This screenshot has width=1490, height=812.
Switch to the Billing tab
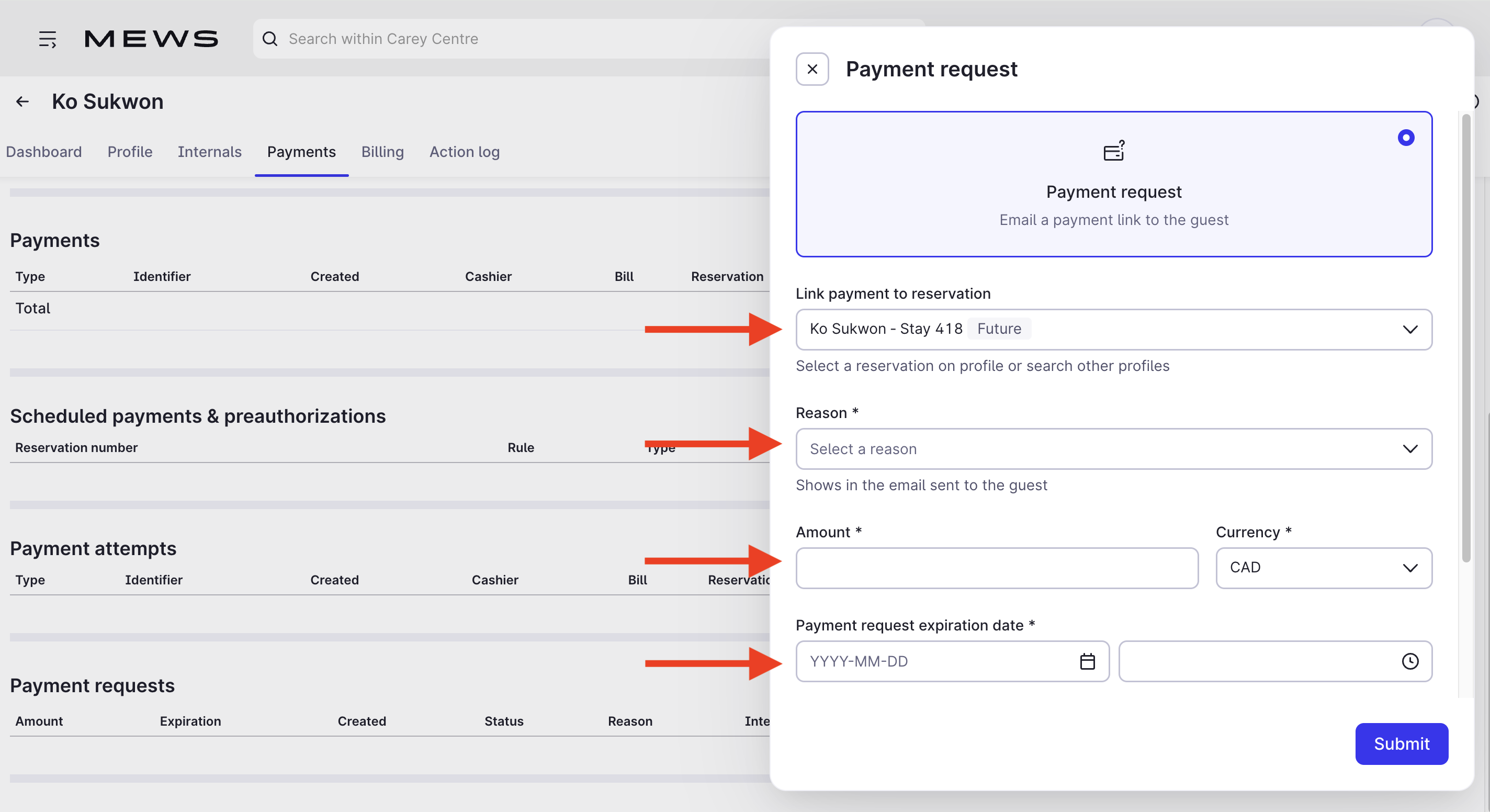point(382,152)
